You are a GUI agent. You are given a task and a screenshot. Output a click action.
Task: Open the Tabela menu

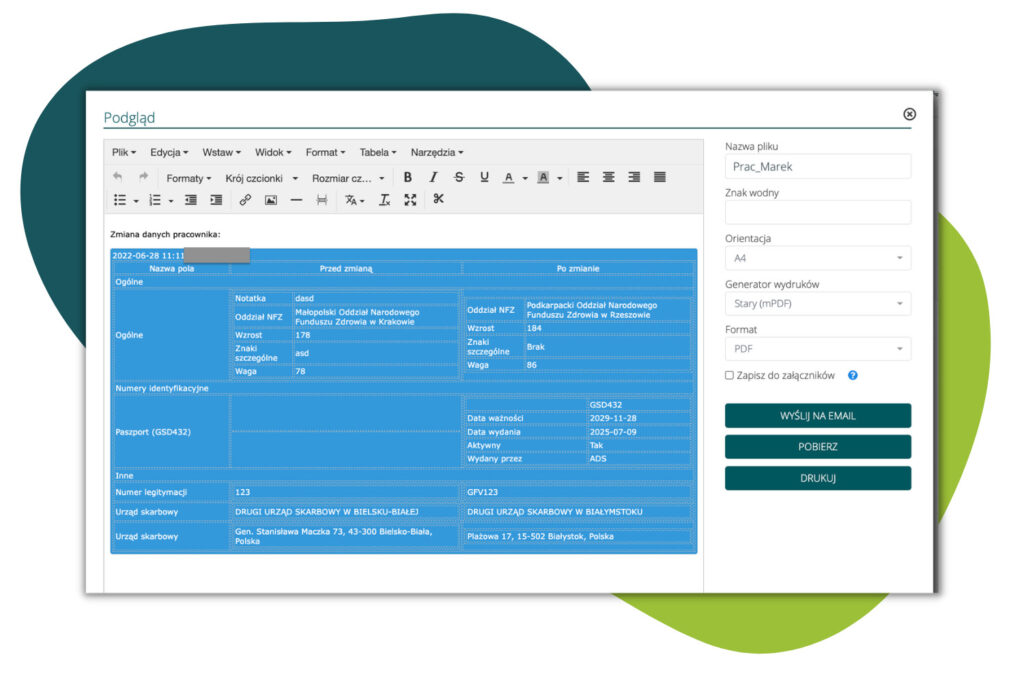coord(378,152)
